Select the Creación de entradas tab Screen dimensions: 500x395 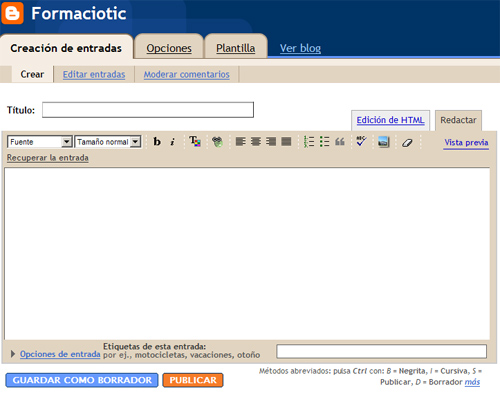[x=66, y=48]
